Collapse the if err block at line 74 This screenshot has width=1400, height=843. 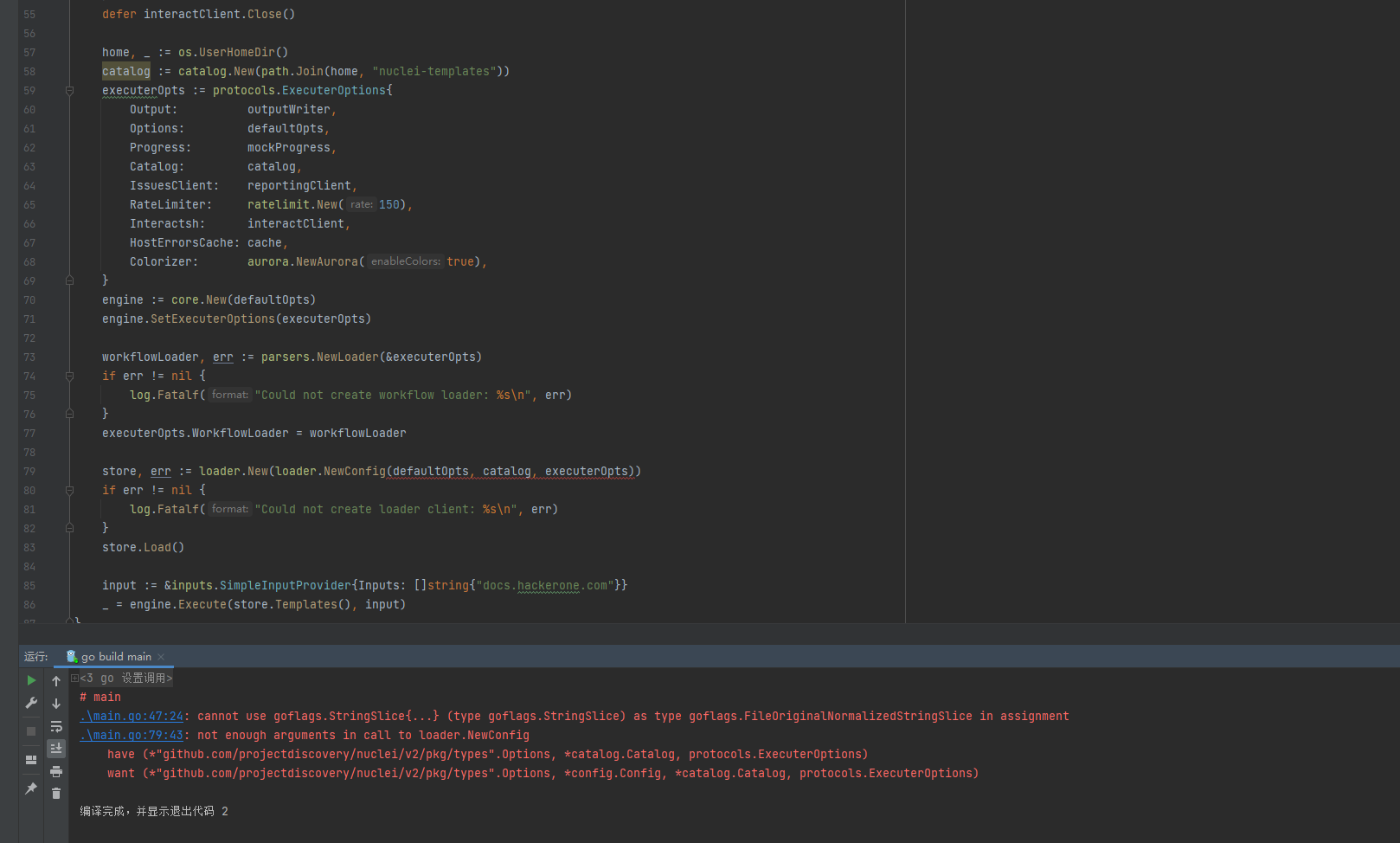pyautogui.click(x=69, y=376)
